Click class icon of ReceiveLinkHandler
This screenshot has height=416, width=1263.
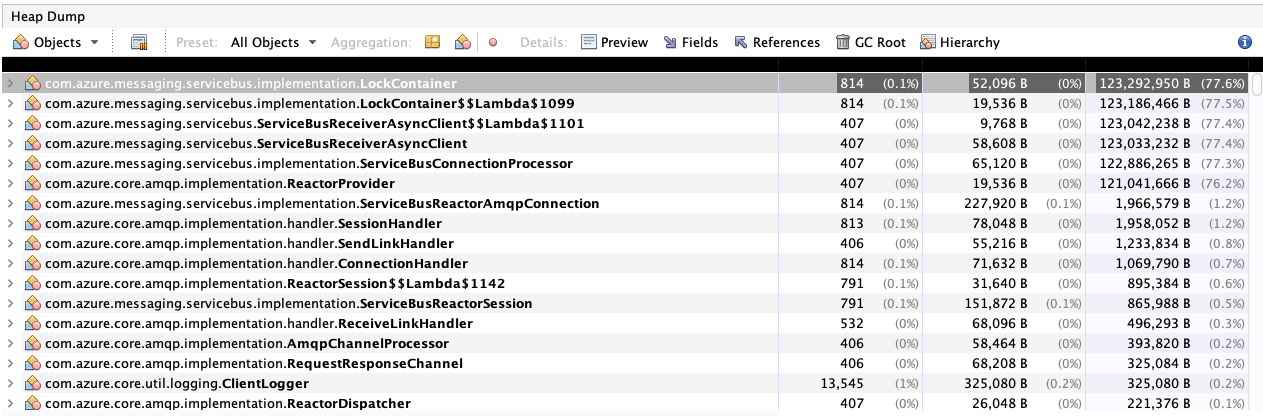coord(32,324)
